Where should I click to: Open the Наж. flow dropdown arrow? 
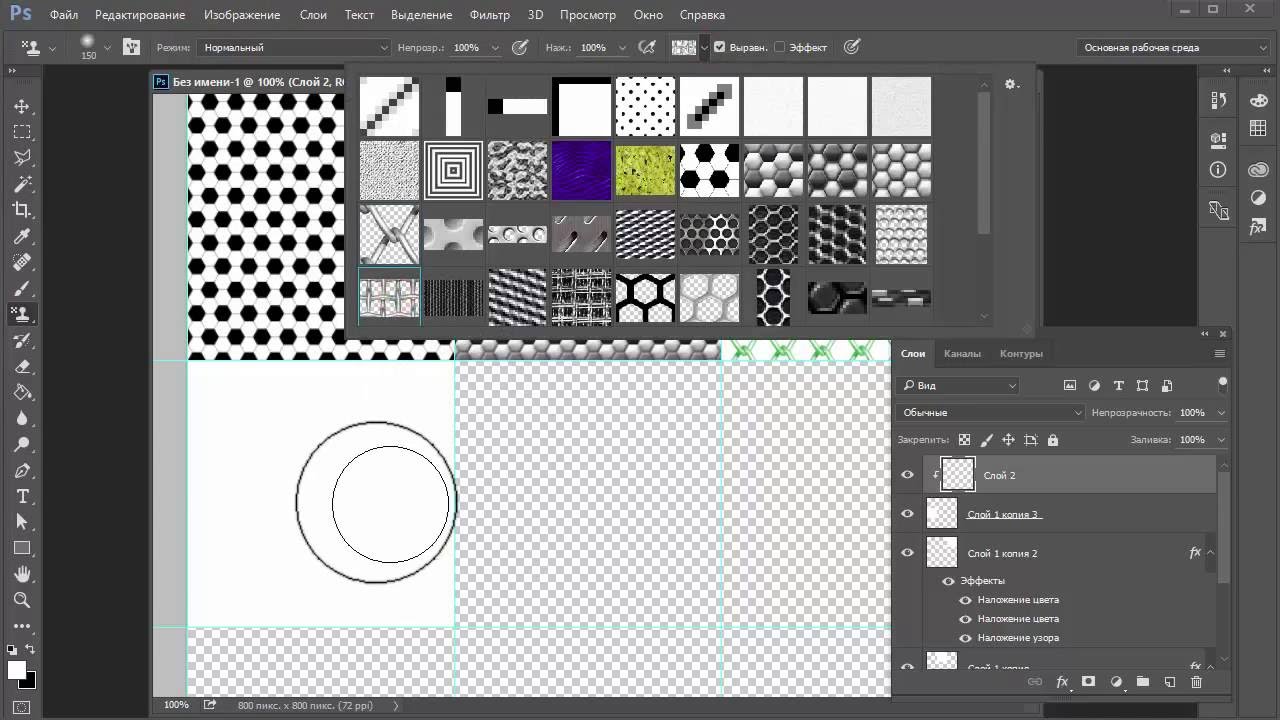pos(621,47)
